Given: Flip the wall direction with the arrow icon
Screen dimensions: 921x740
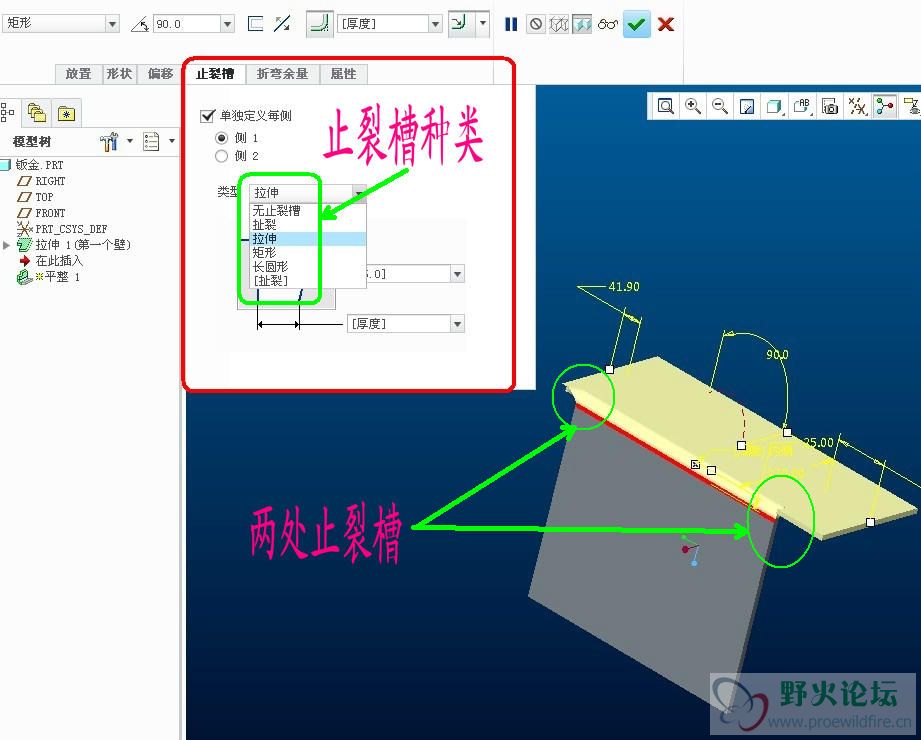Looking at the screenshot, I should [x=283, y=23].
